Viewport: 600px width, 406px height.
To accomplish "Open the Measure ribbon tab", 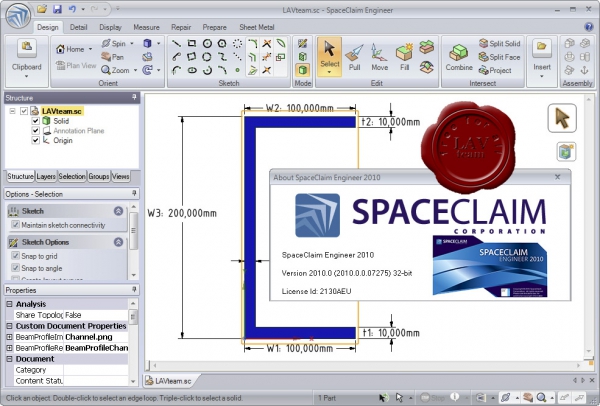I will pos(146,27).
